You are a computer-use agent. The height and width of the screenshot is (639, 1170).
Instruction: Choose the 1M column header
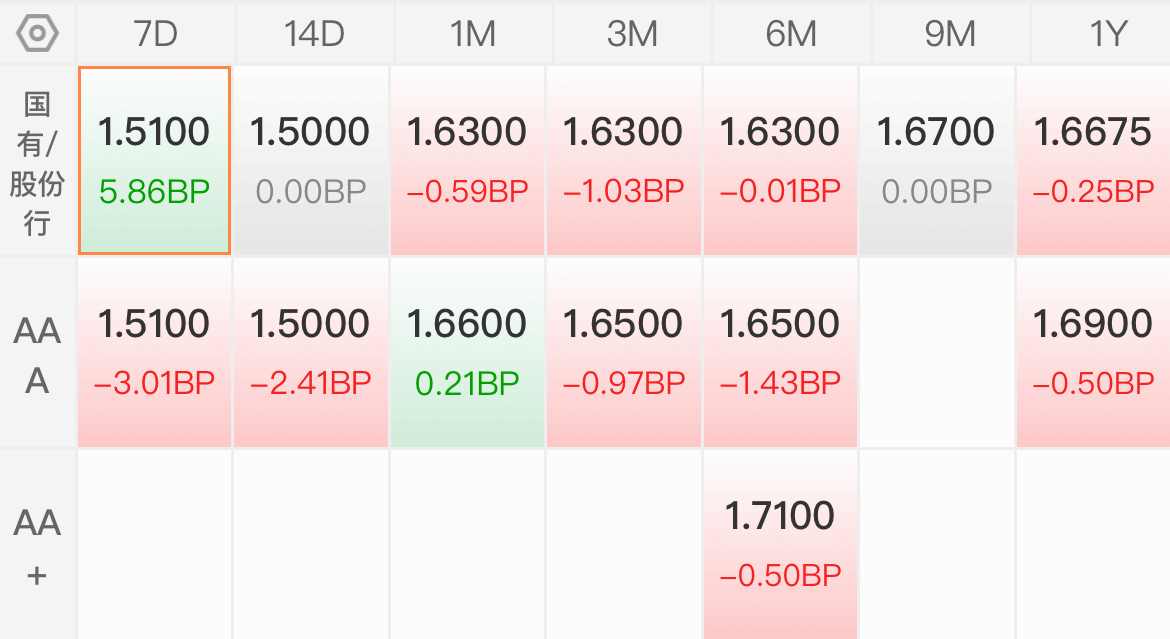tap(473, 34)
